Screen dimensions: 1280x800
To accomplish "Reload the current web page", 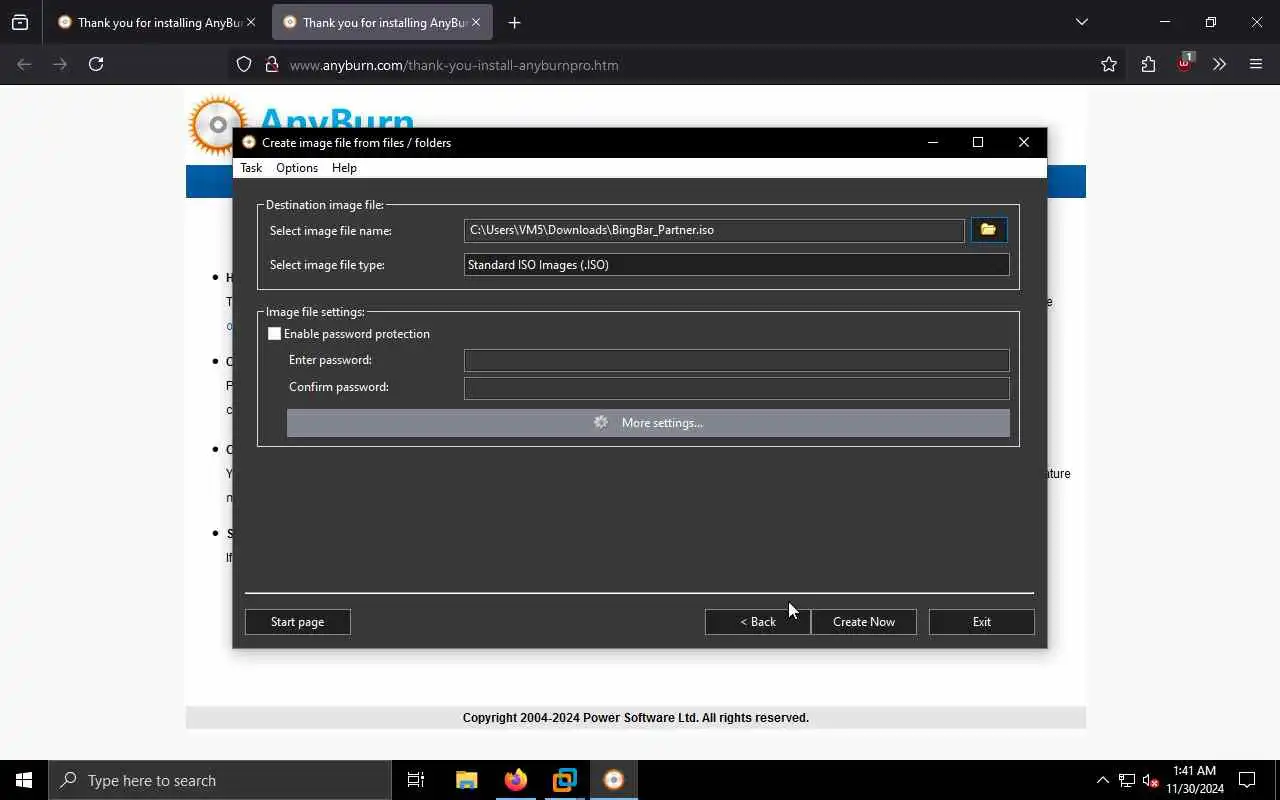I will [96, 64].
